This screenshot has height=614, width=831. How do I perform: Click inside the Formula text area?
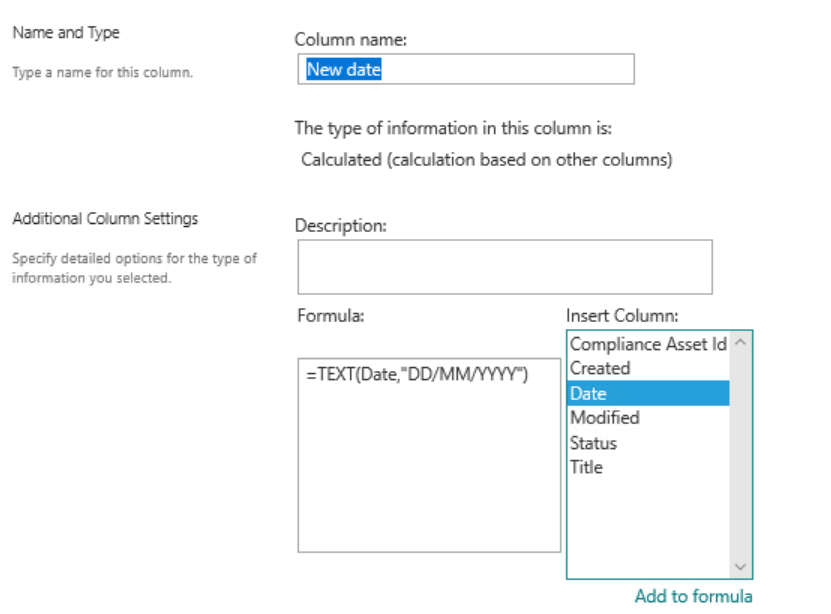(430, 460)
